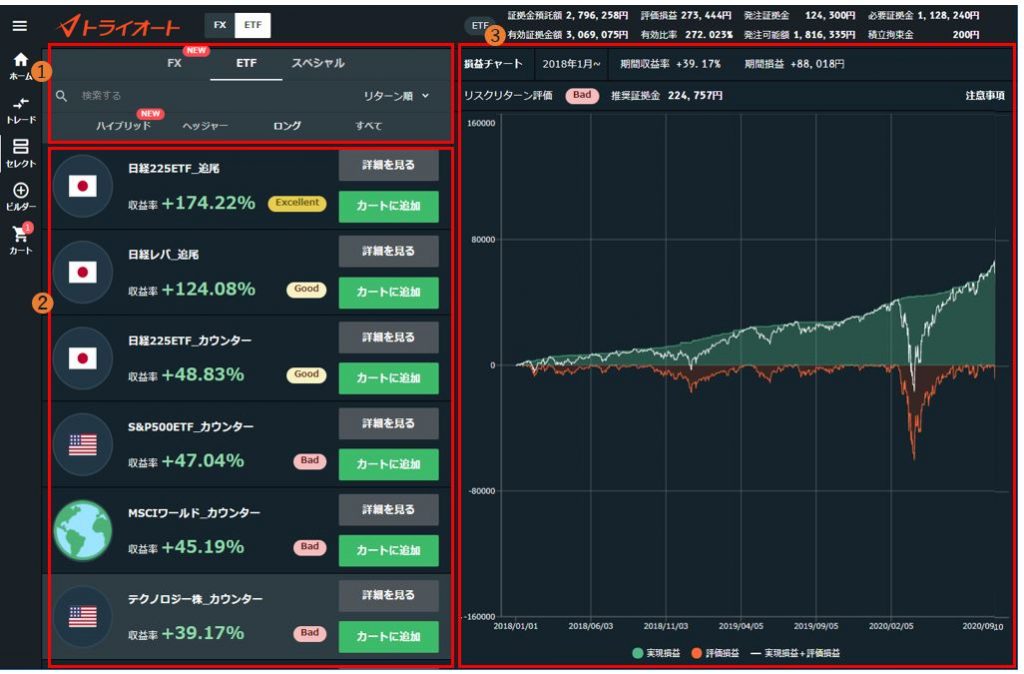Click the Japan flag of 日経レバ_追尾
Screen dimensions: 1024x674
(x=83, y=272)
